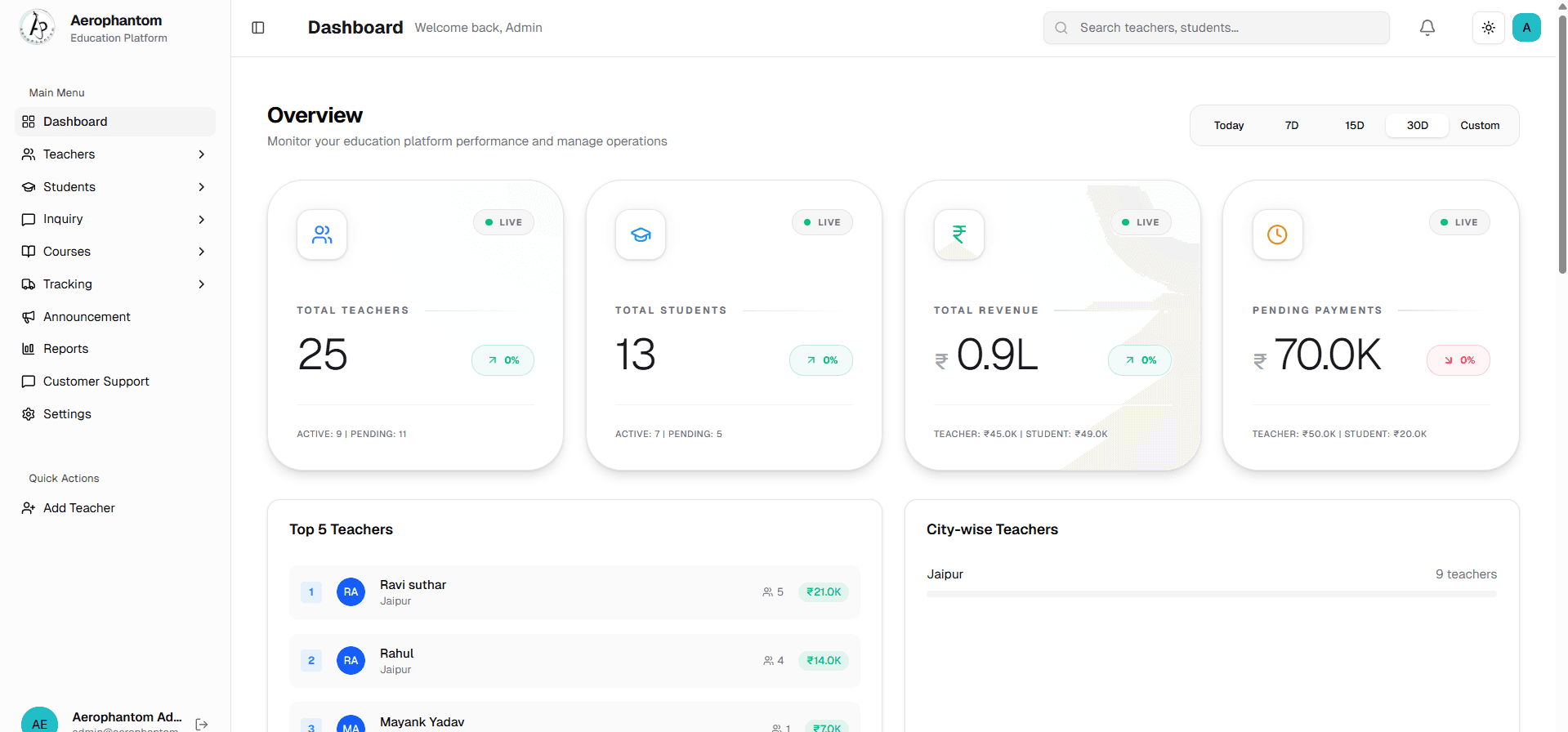This screenshot has height=732, width=1568.
Task: Click the Pending Payments red 0% badge
Action: point(1459,360)
